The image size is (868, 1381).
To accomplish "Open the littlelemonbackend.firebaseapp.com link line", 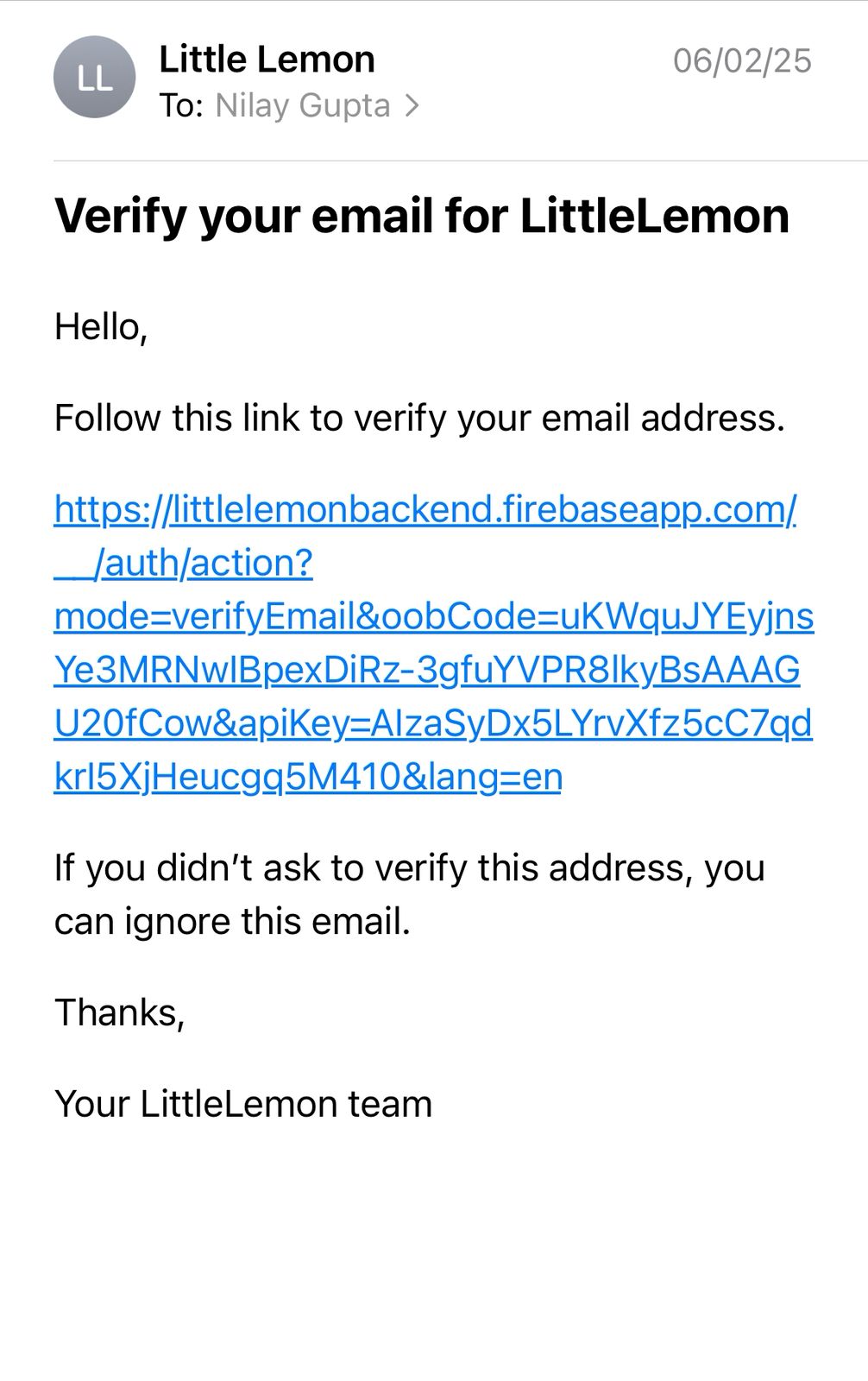I will click(x=425, y=509).
